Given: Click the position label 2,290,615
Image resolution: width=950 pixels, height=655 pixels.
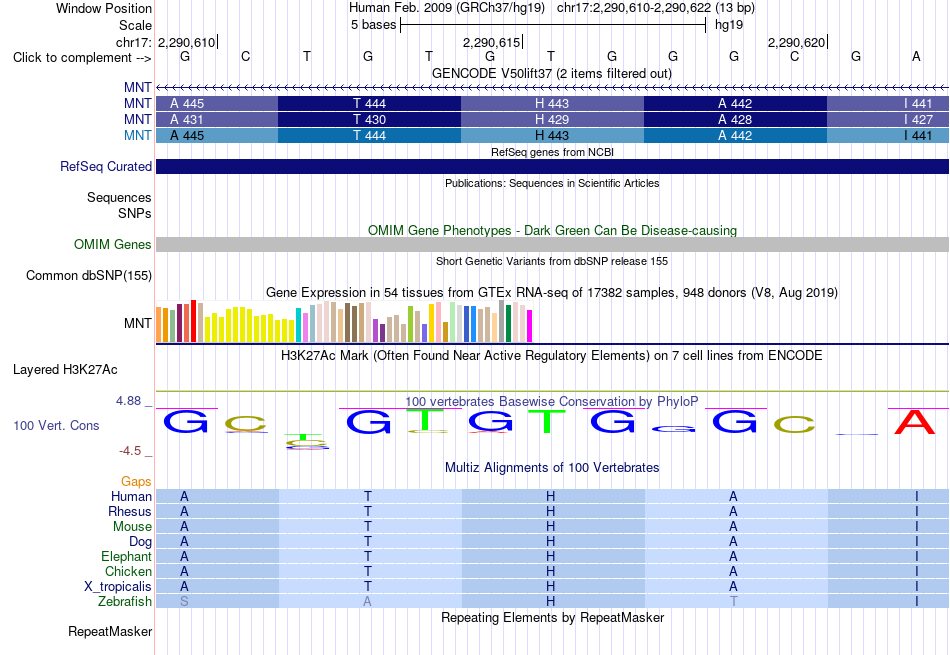Looking at the screenshot, I should tap(491, 42).
